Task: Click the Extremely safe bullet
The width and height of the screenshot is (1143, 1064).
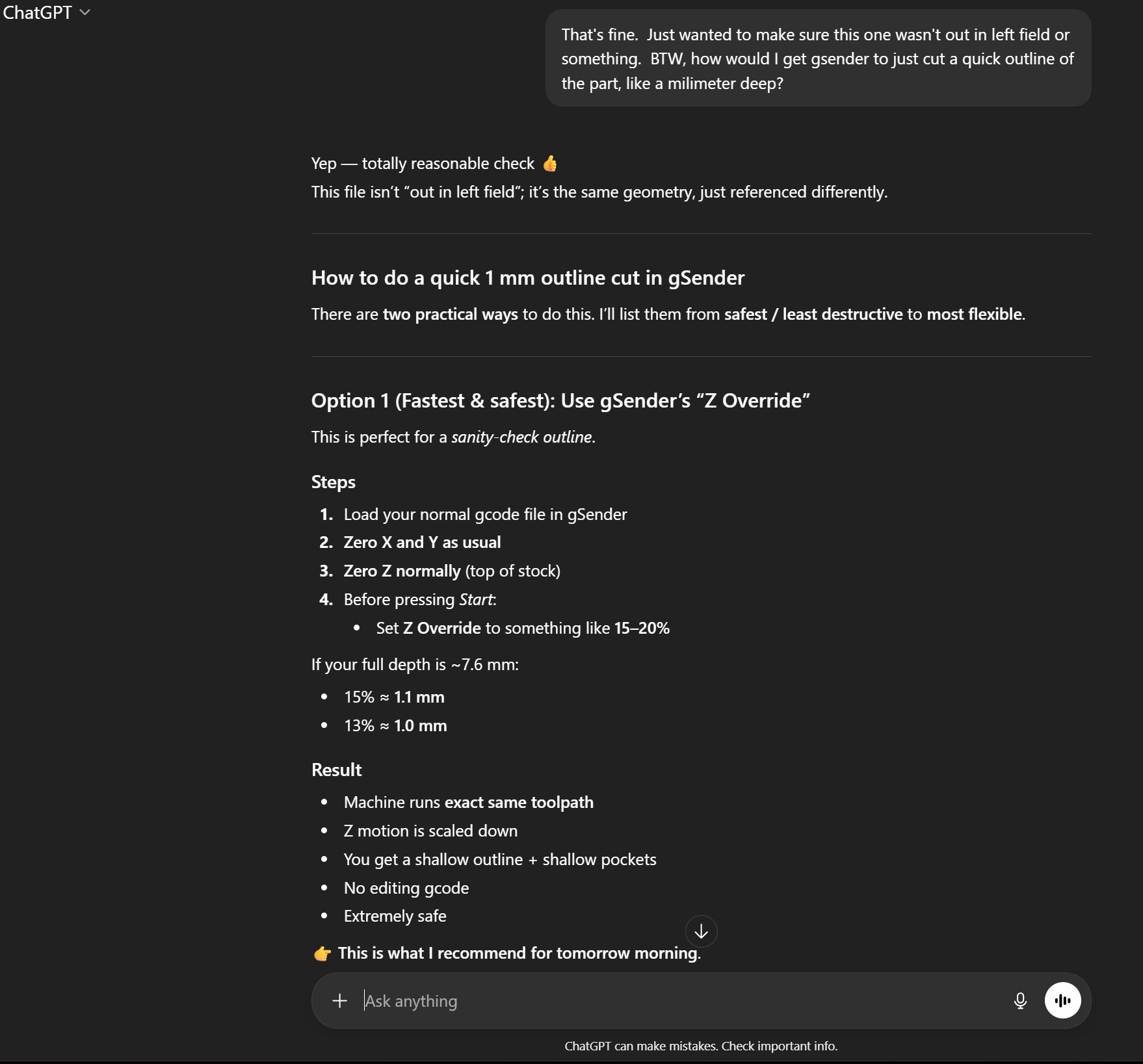Action: click(395, 916)
